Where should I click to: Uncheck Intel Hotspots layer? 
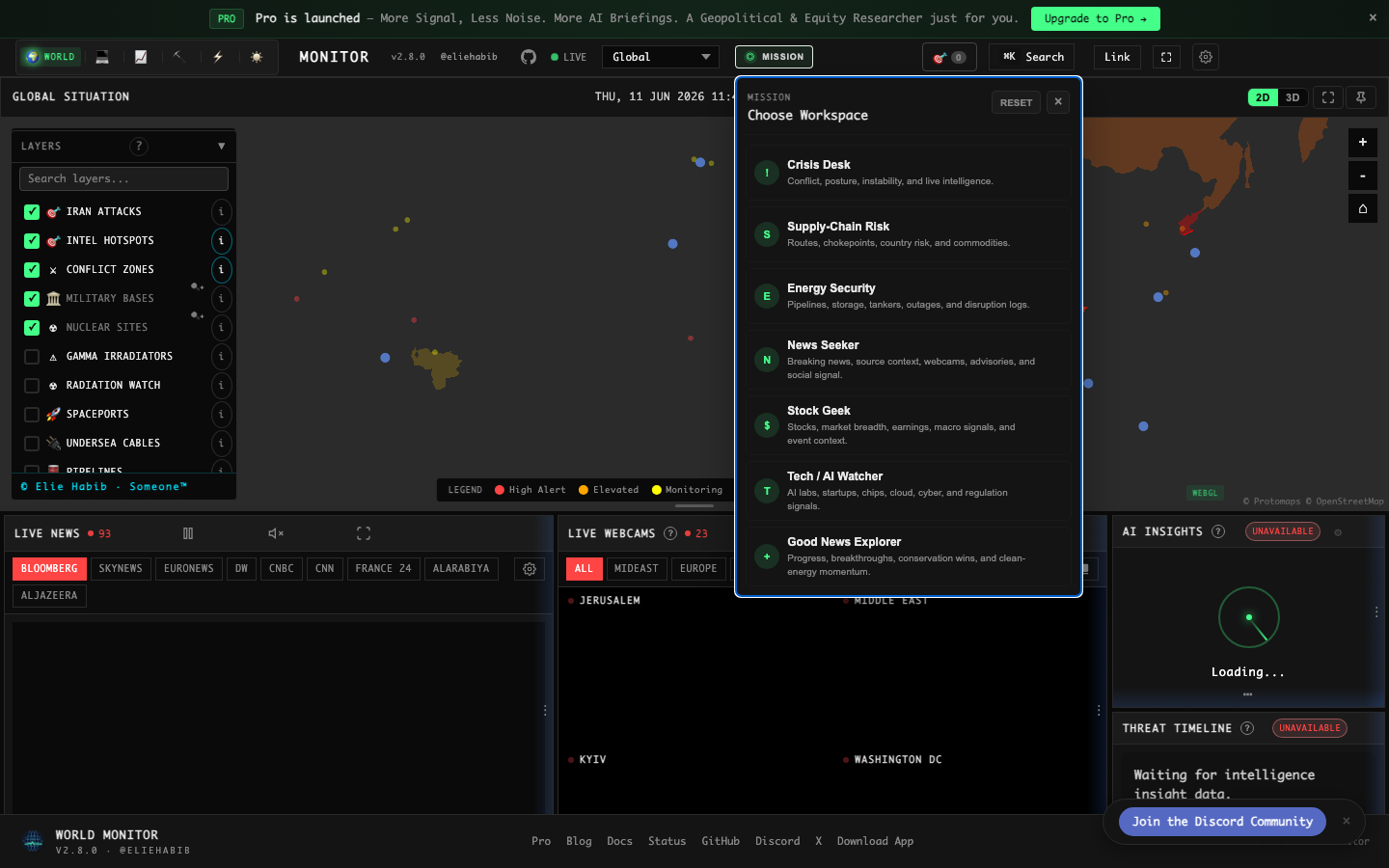(32, 240)
